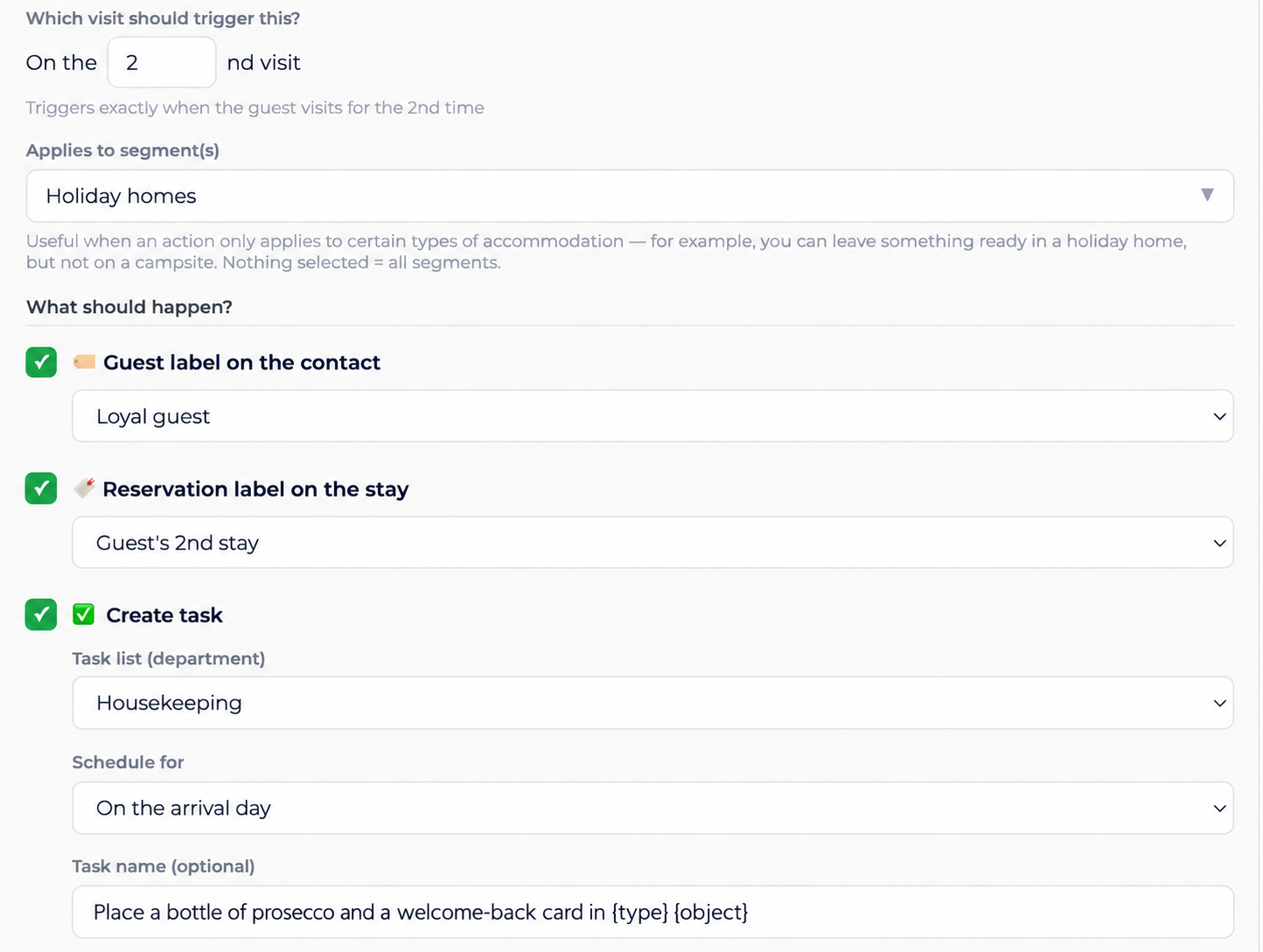The image size is (1263, 952).
Task: Click the triangle arrow in Holiday homes field
Action: [x=1207, y=195]
